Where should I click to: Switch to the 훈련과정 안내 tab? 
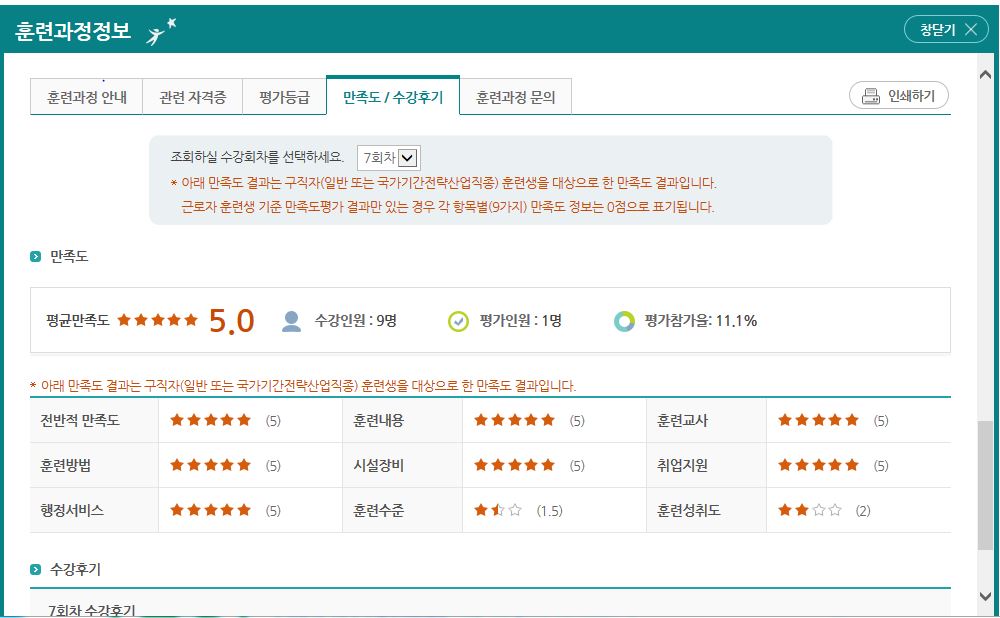pos(87,98)
